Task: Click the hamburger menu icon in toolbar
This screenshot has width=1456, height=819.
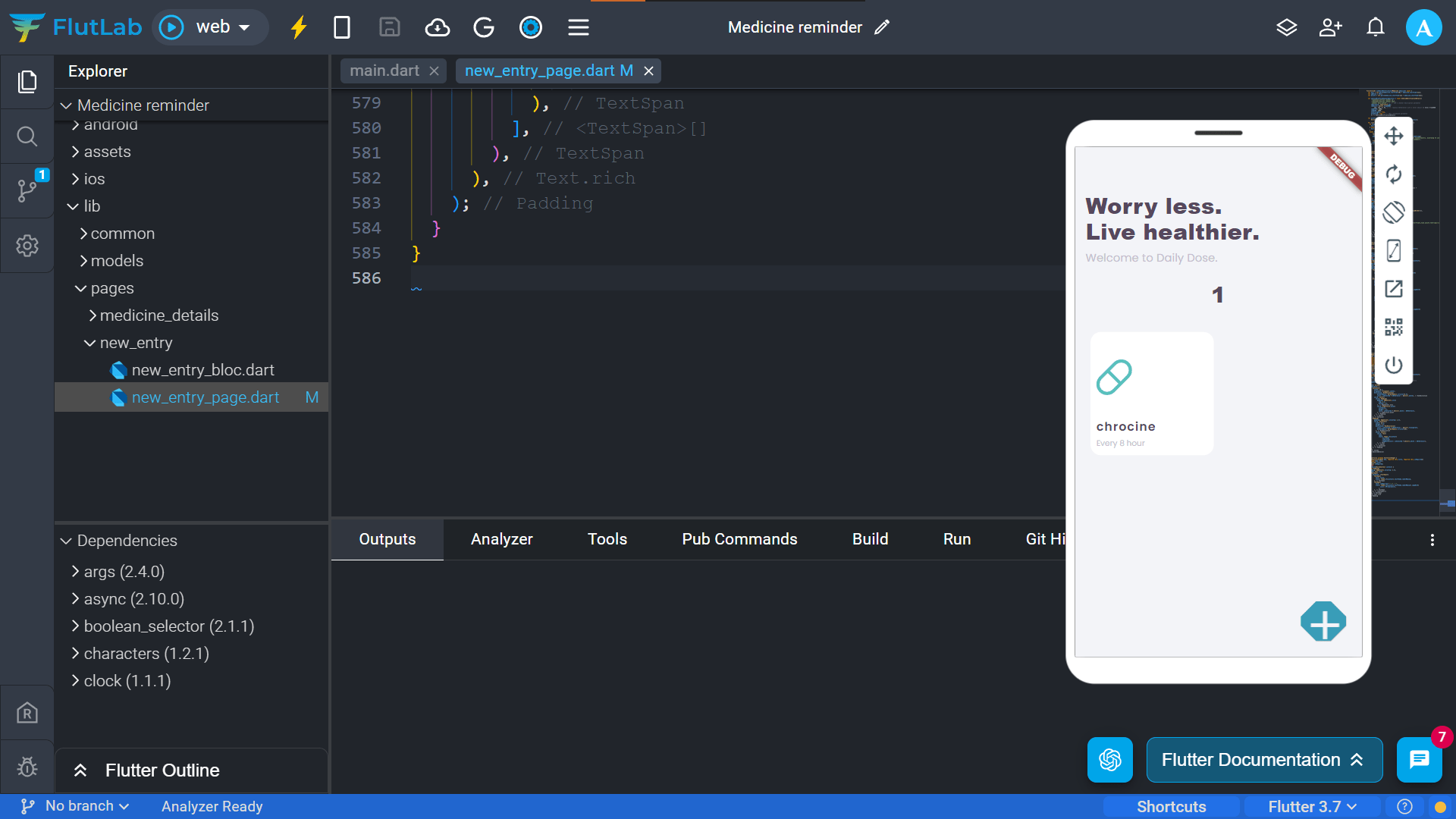Action: [x=578, y=27]
